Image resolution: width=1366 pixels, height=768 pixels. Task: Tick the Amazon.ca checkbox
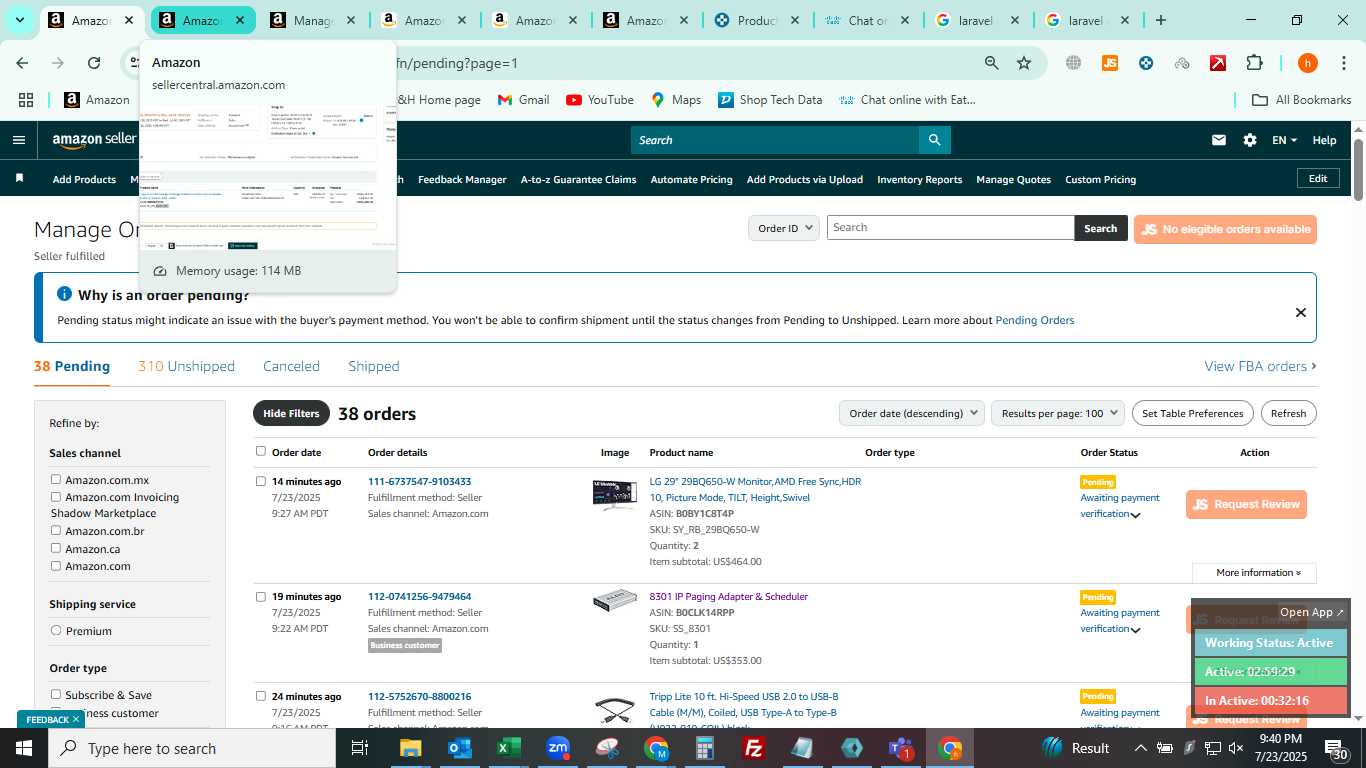pyautogui.click(x=56, y=548)
